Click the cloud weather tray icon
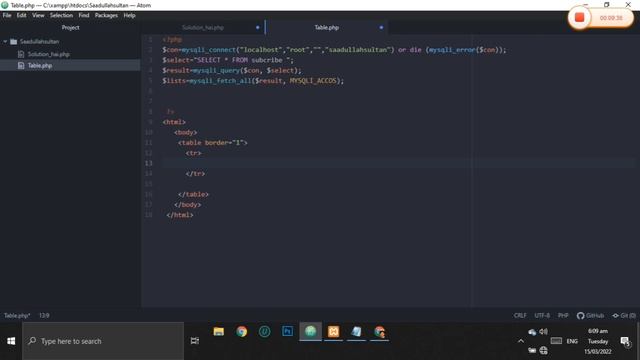This screenshot has width=640, height=360. coord(532,332)
